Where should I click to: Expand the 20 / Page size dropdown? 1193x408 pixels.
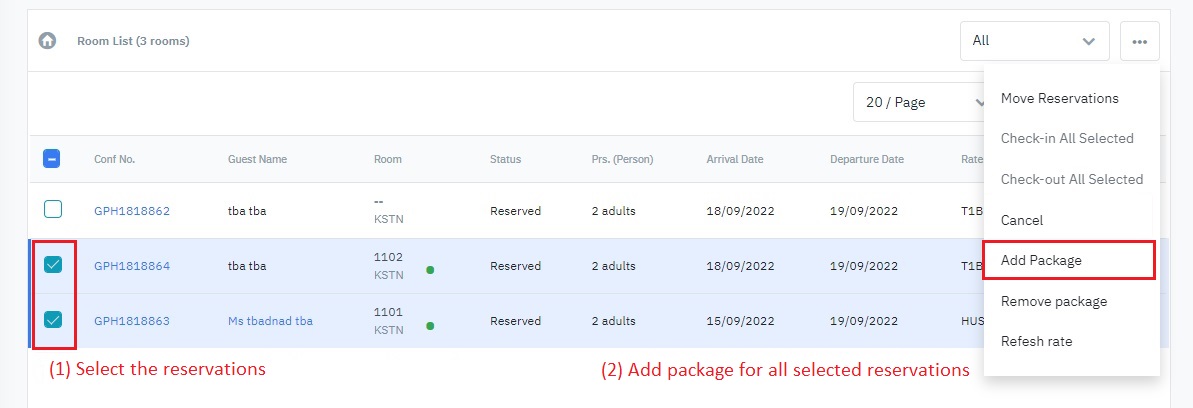[x=920, y=102]
